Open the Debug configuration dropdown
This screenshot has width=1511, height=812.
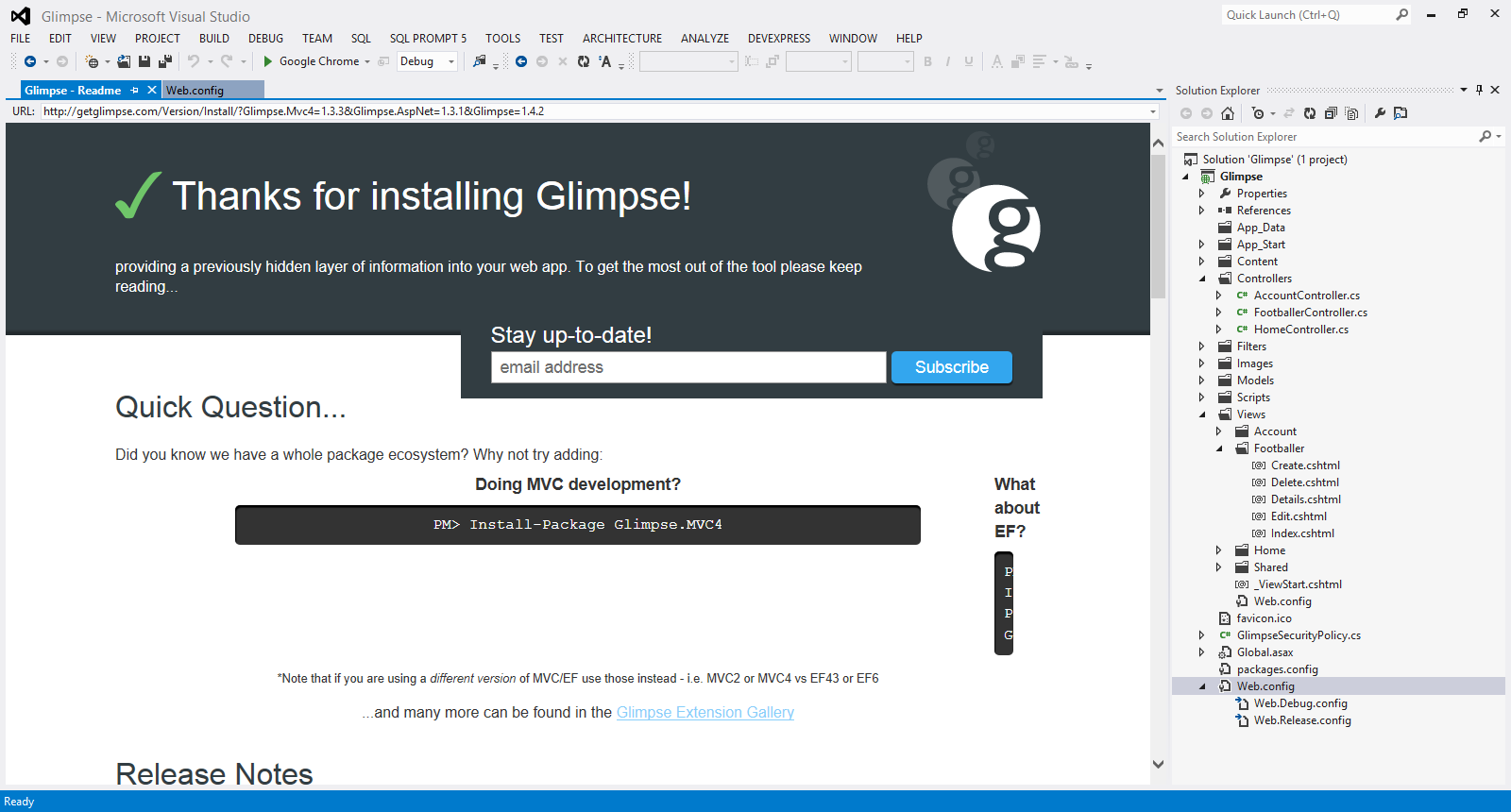451,62
